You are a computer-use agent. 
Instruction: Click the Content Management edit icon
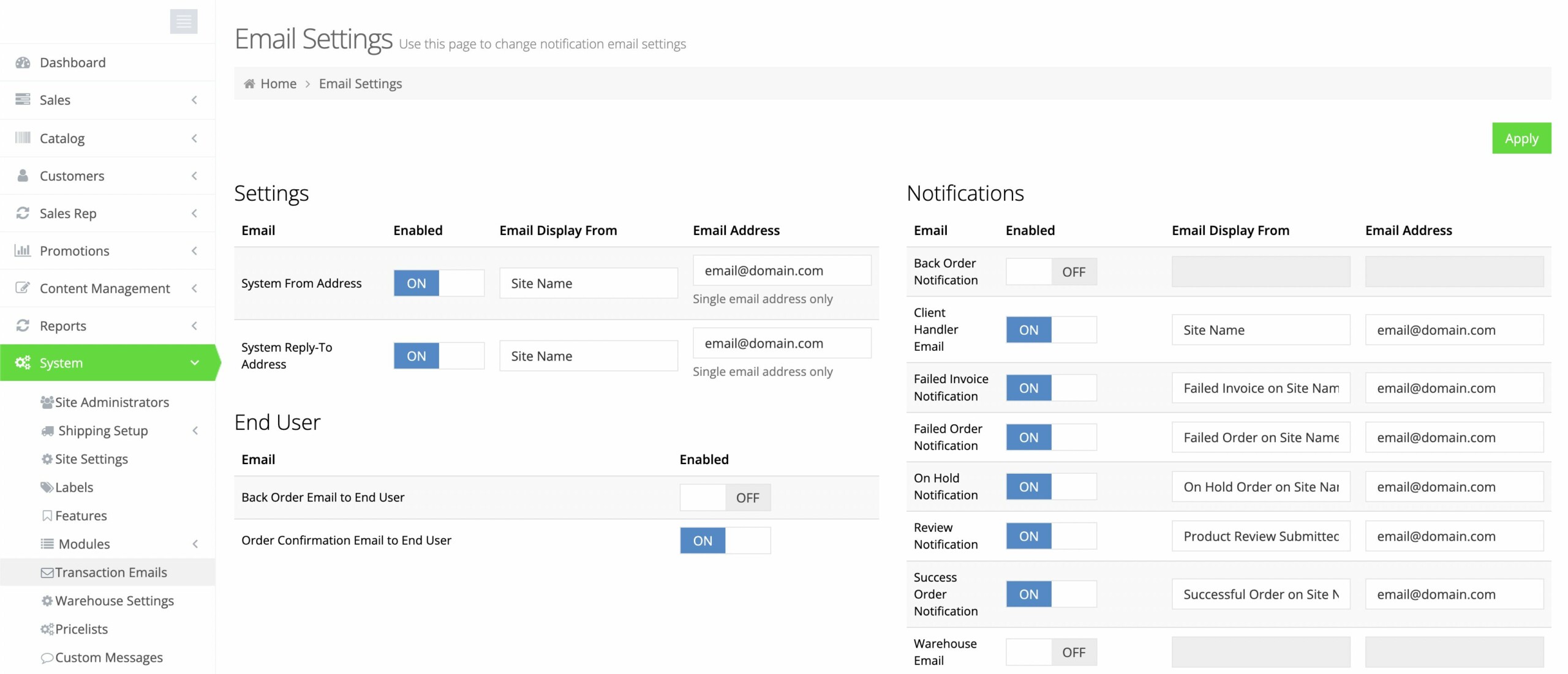(23, 288)
